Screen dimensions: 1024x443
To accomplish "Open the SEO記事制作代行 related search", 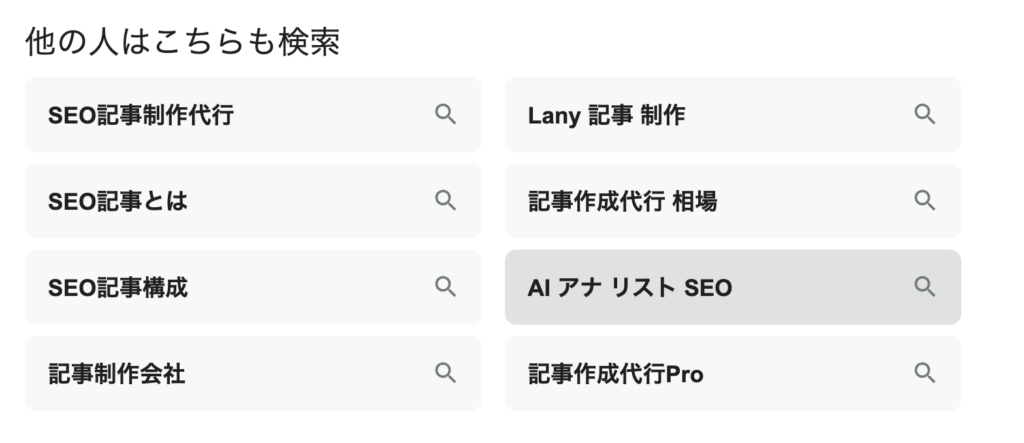I will click(x=141, y=115).
